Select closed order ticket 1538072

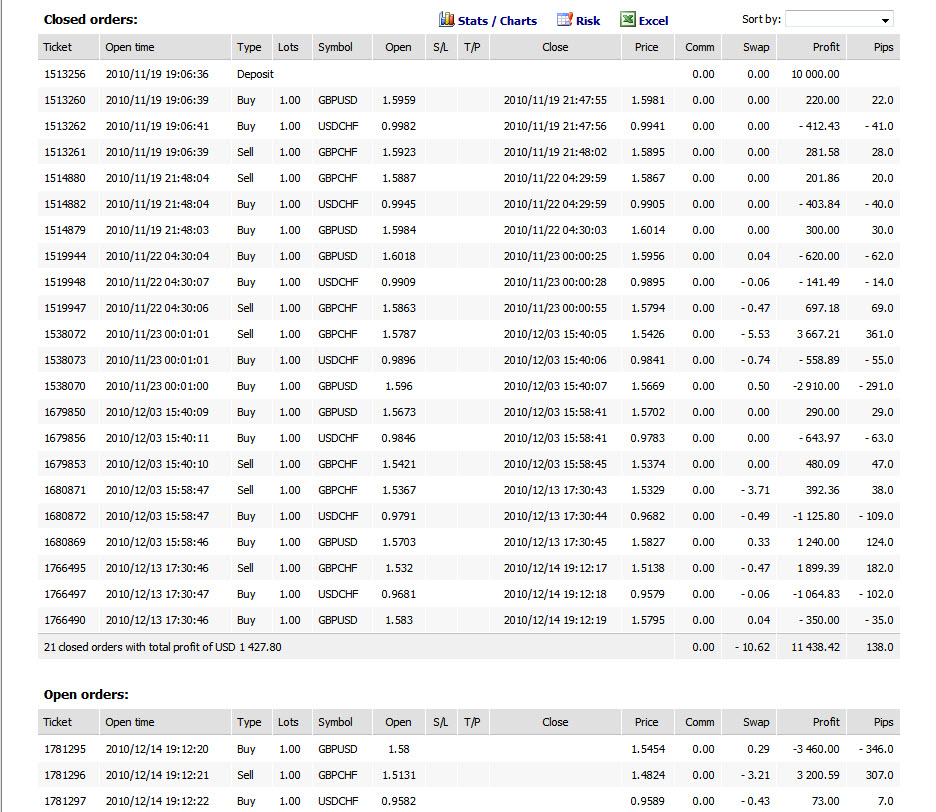tap(469, 334)
